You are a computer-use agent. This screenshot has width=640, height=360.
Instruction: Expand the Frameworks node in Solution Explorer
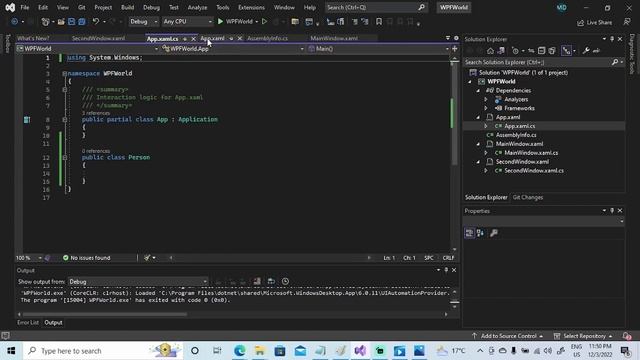click(486, 109)
